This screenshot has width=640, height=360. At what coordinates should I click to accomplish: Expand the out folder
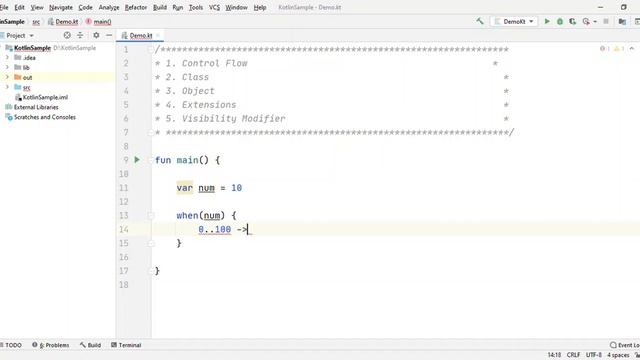7,77
